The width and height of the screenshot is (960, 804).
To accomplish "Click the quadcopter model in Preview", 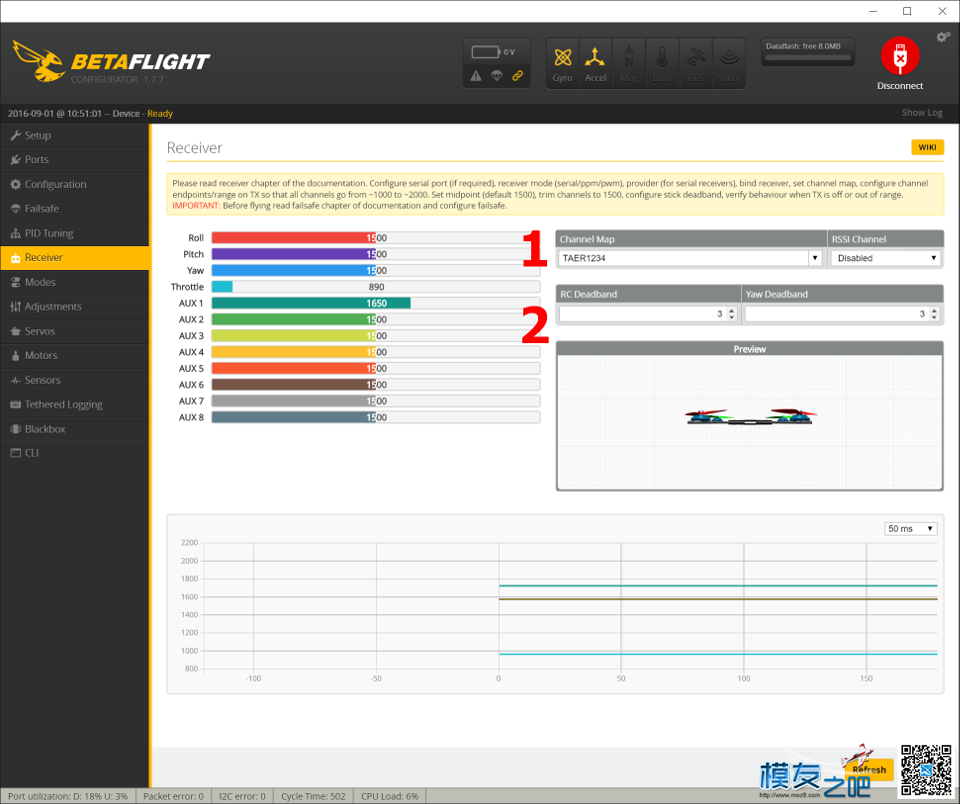I will (751, 417).
